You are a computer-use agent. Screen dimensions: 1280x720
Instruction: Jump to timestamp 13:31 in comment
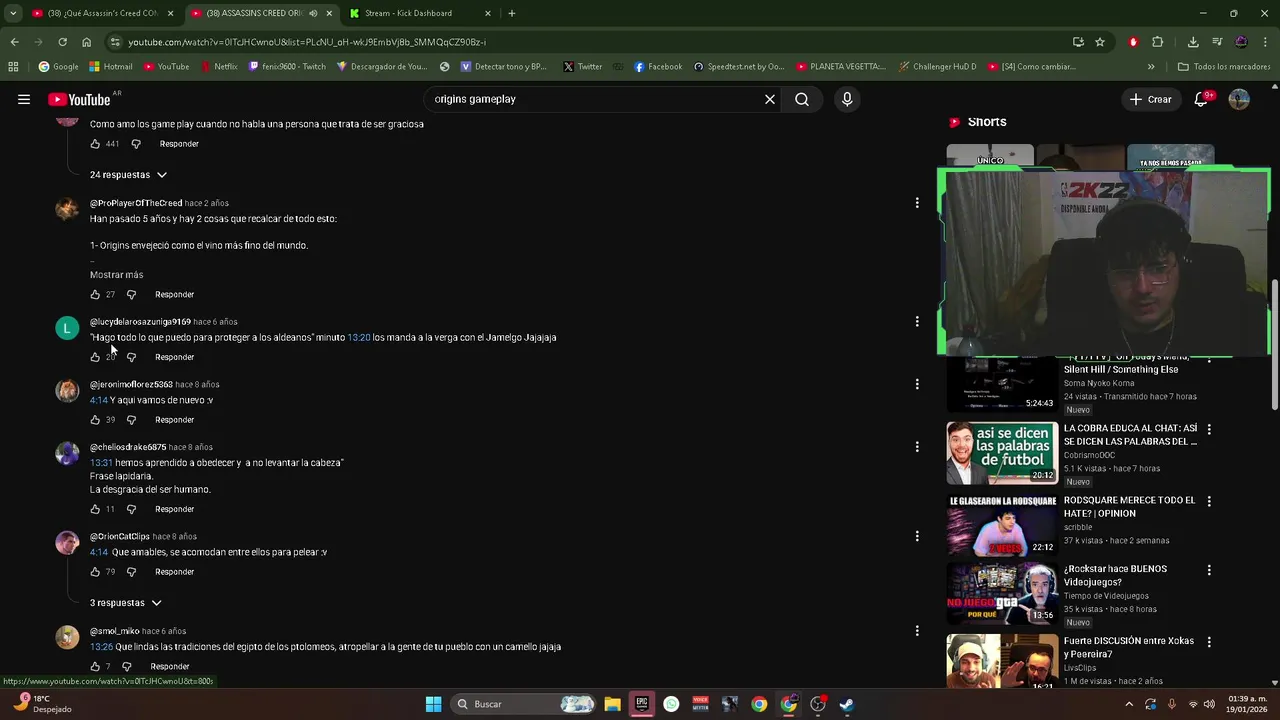pyautogui.click(x=101, y=463)
